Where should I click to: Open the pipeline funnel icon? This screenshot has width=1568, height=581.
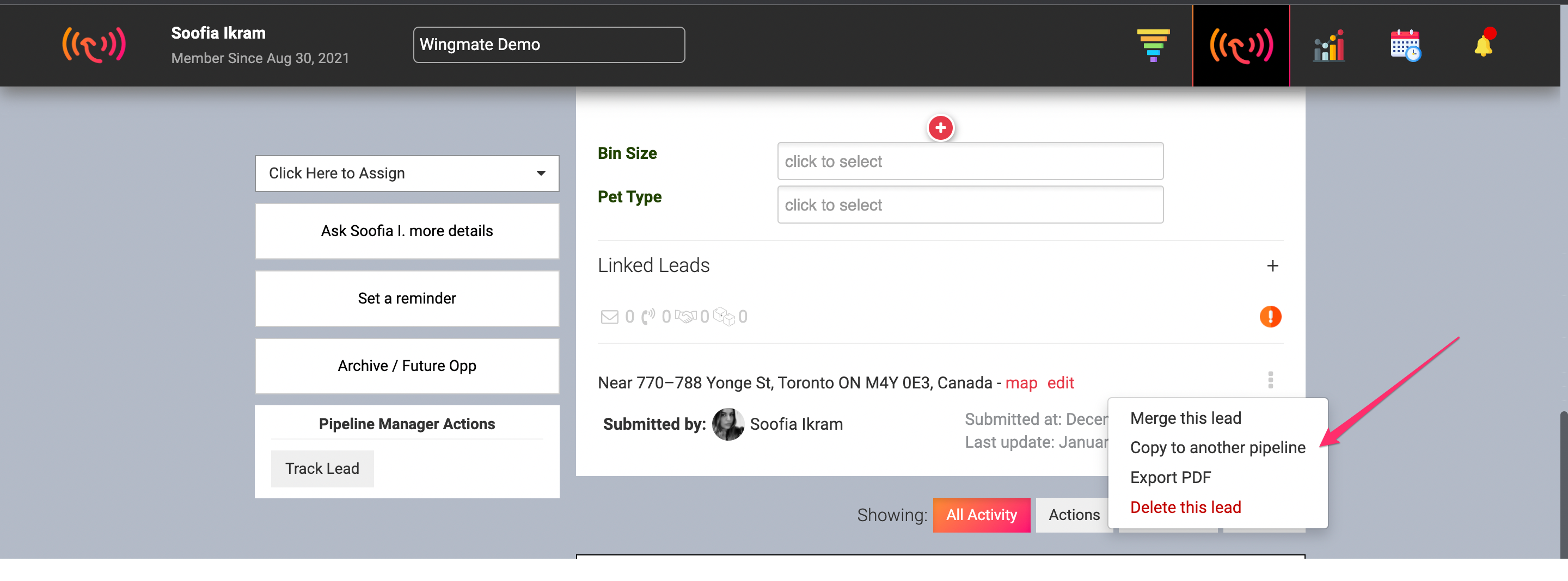[1153, 45]
